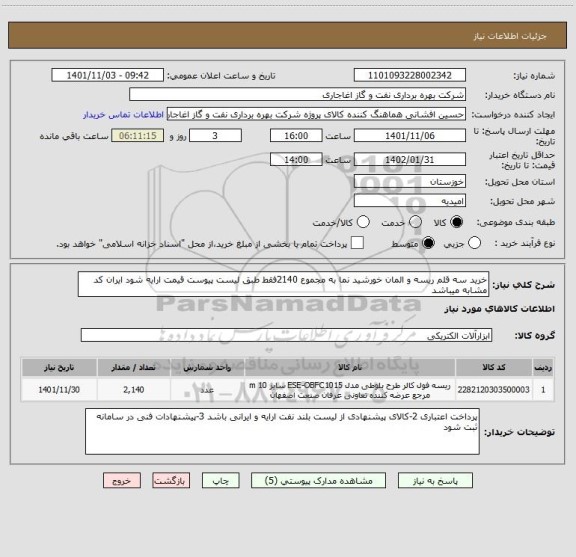Click the response deadline date 1401/11/06

coord(410,136)
